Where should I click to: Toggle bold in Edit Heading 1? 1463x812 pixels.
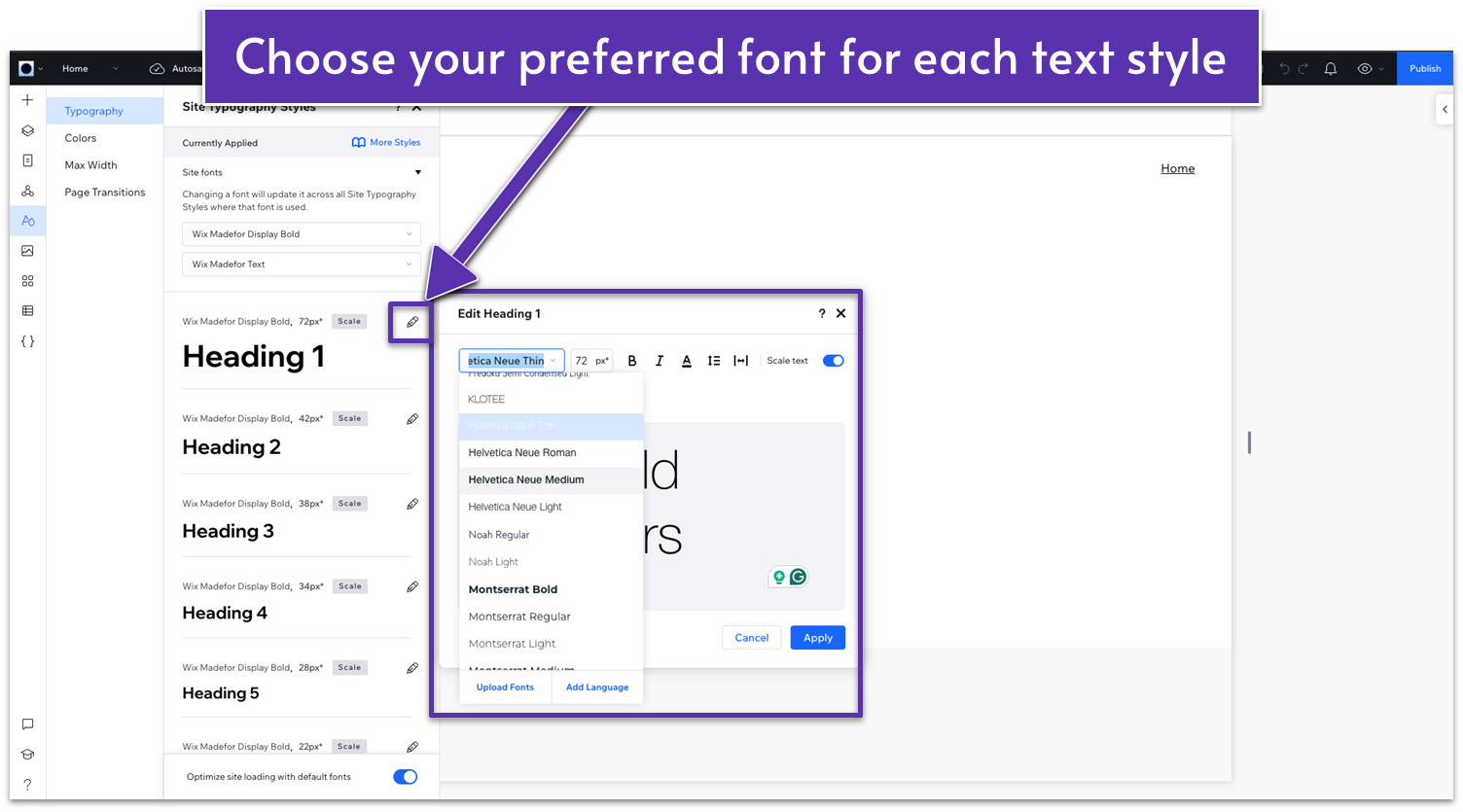pyautogui.click(x=632, y=361)
